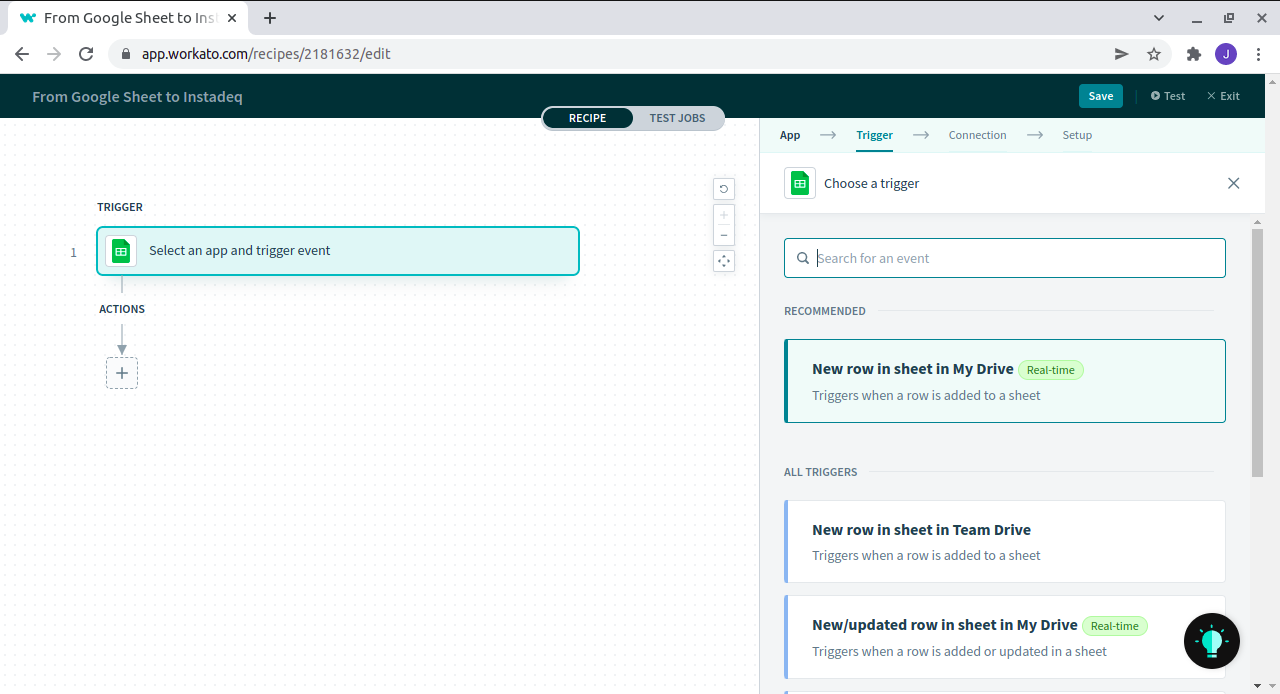Switch to the RECIPE view

tap(588, 118)
